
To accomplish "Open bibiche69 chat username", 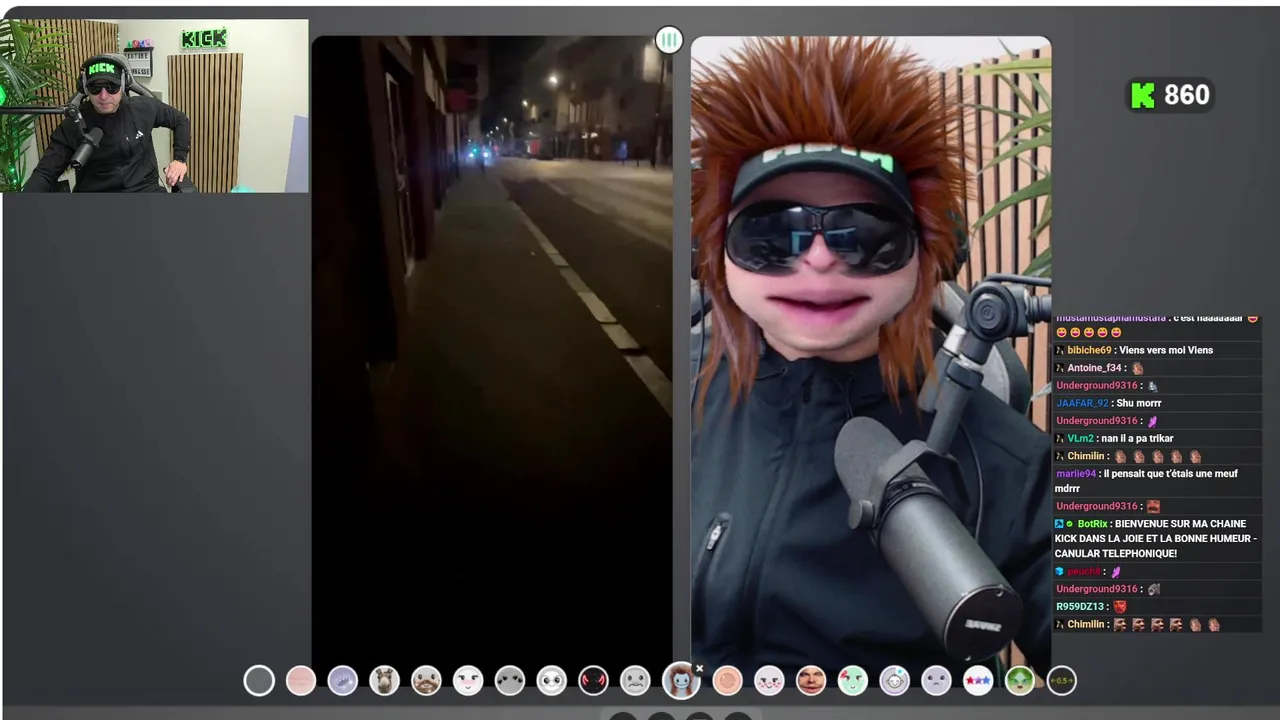I will [x=1089, y=350].
